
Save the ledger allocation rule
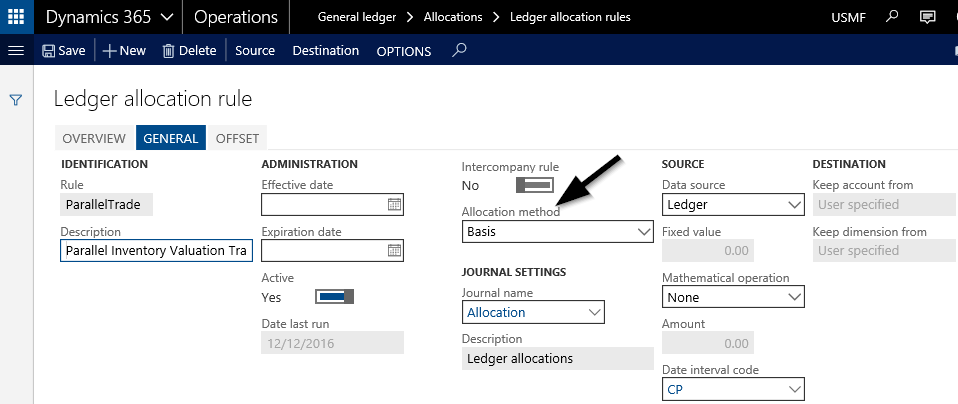click(x=63, y=50)
